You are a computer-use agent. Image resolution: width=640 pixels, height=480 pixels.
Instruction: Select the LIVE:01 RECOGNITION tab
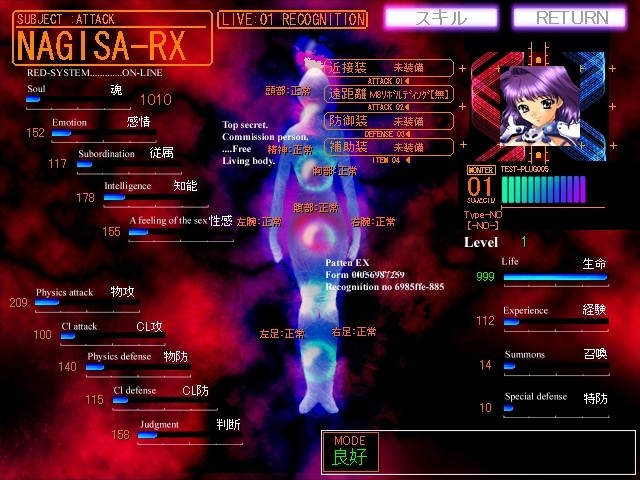pos(292,19)
